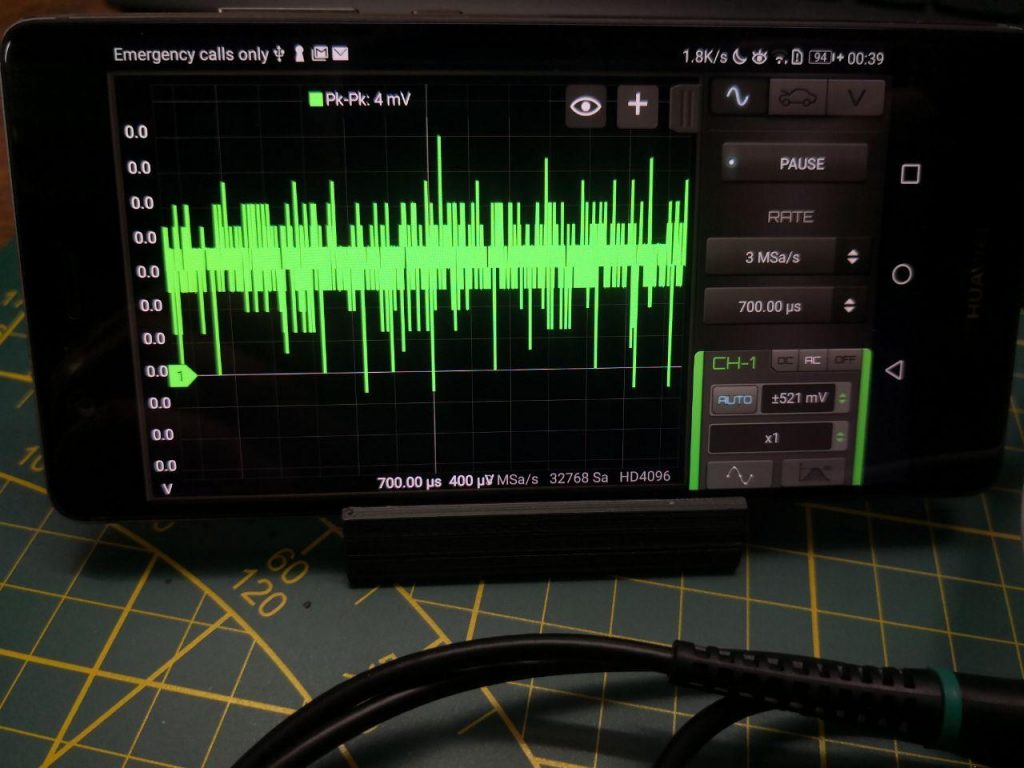Image resolution: width=1024 pixels, height=768 pixels.
Task: Open the V voltmeter mode tab
Action: (856, 99)
